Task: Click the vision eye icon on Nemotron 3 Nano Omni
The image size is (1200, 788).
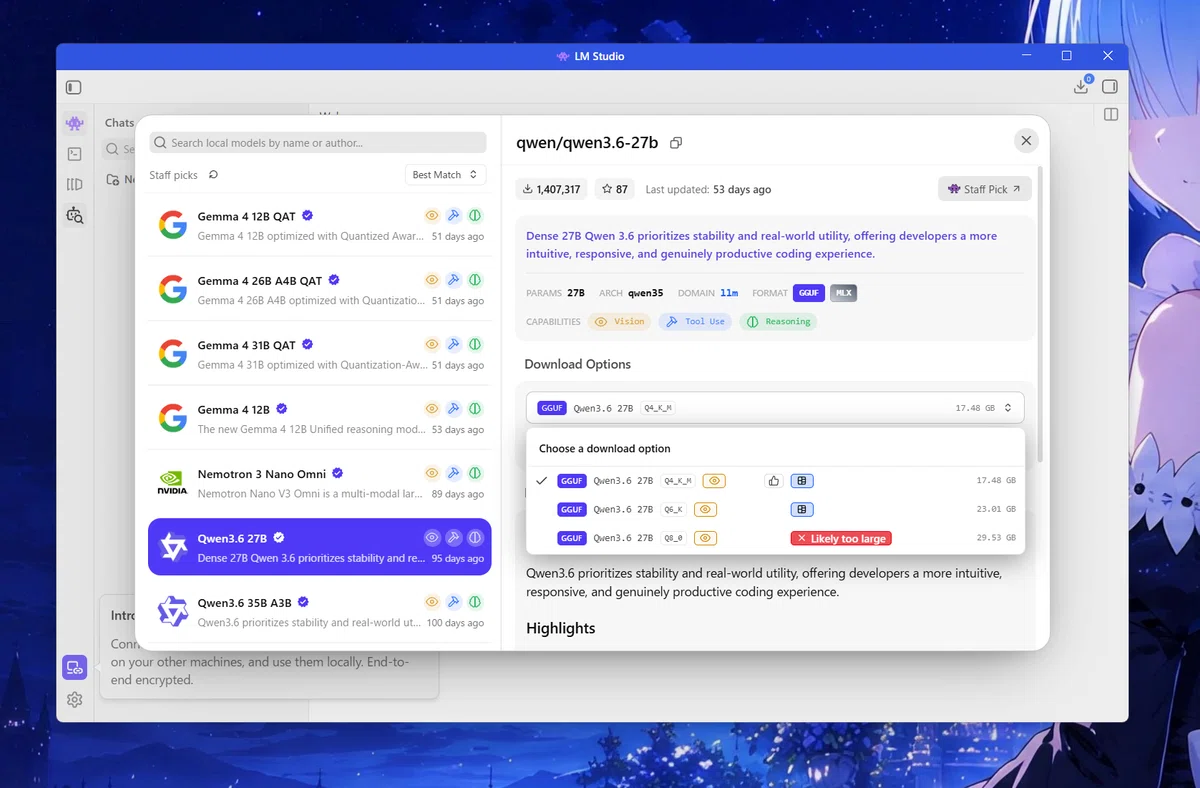Action: pos(432,473)
